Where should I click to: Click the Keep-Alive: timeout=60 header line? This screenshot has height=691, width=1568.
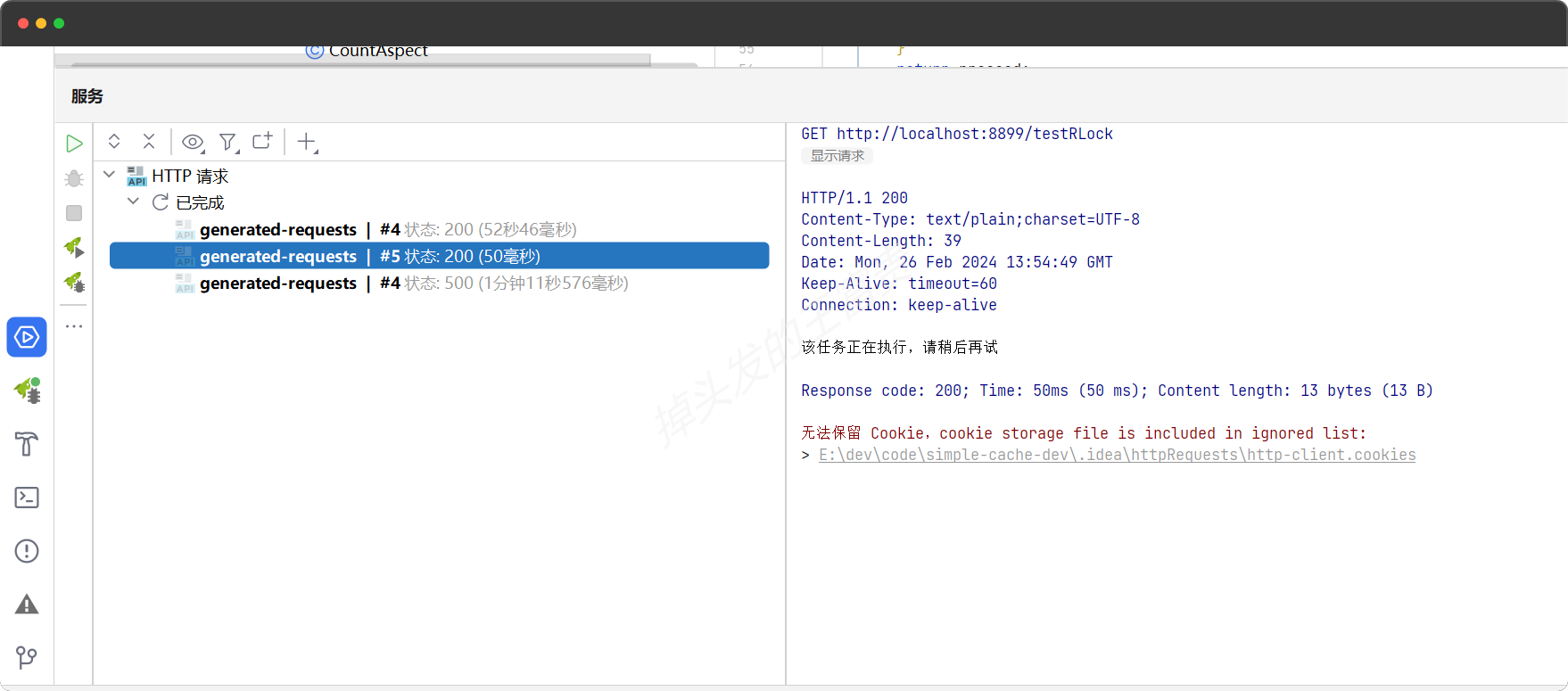pyautogui.click(x=899, y=284)
